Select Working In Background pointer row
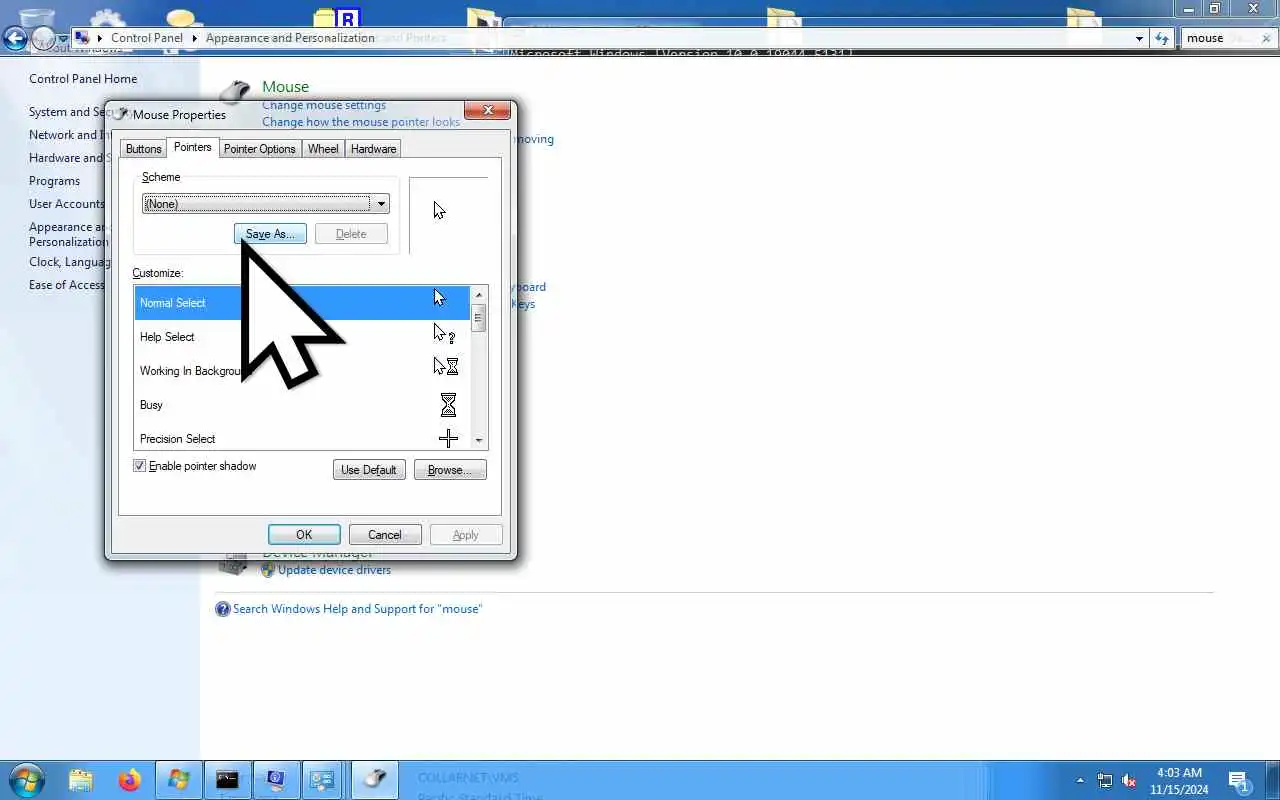1280x800 pixels. point(302,371)
